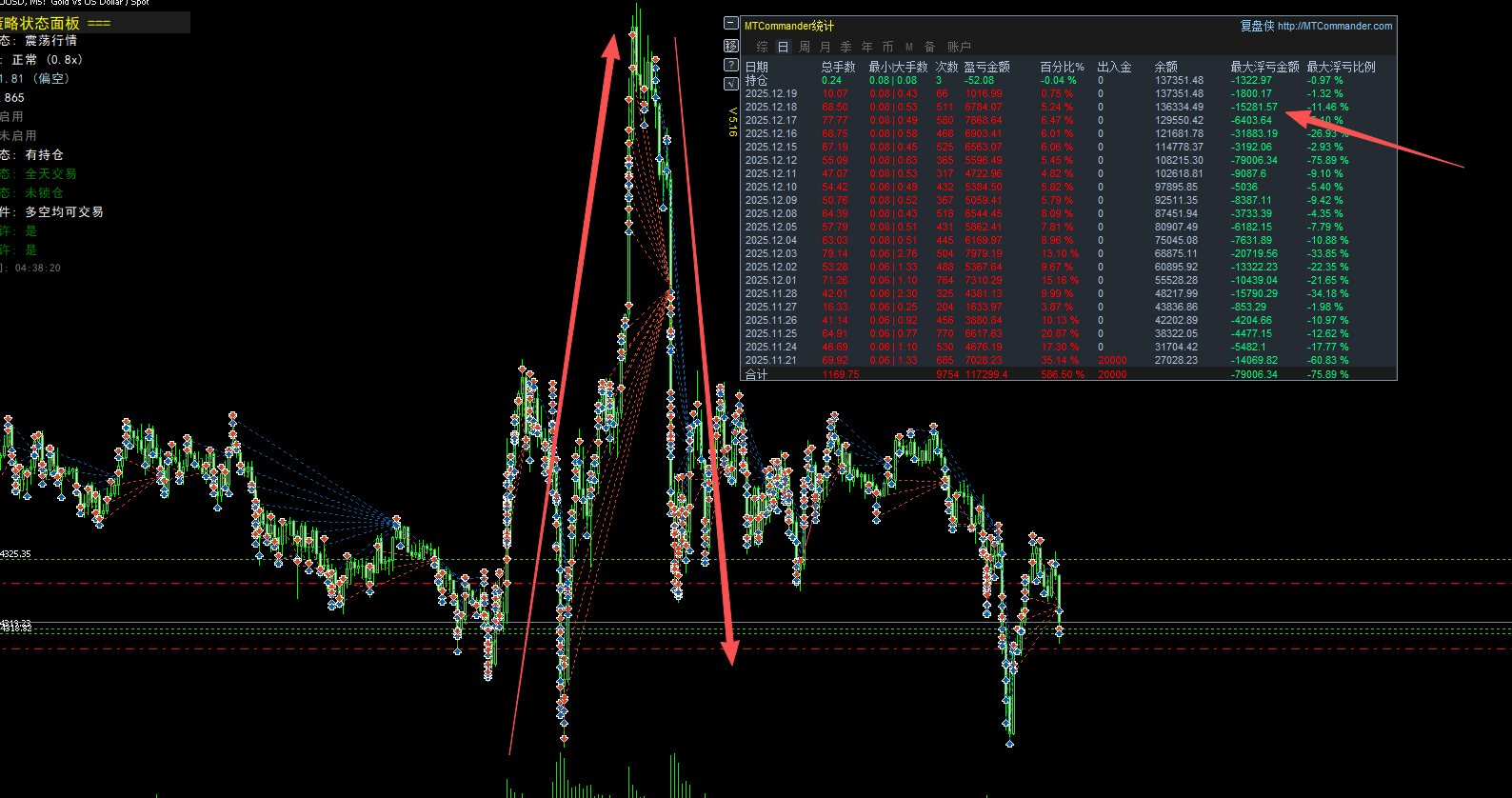Click the 次数 column header
The height and width of the screenshot is (798, 1512).
tap(946, 67)
